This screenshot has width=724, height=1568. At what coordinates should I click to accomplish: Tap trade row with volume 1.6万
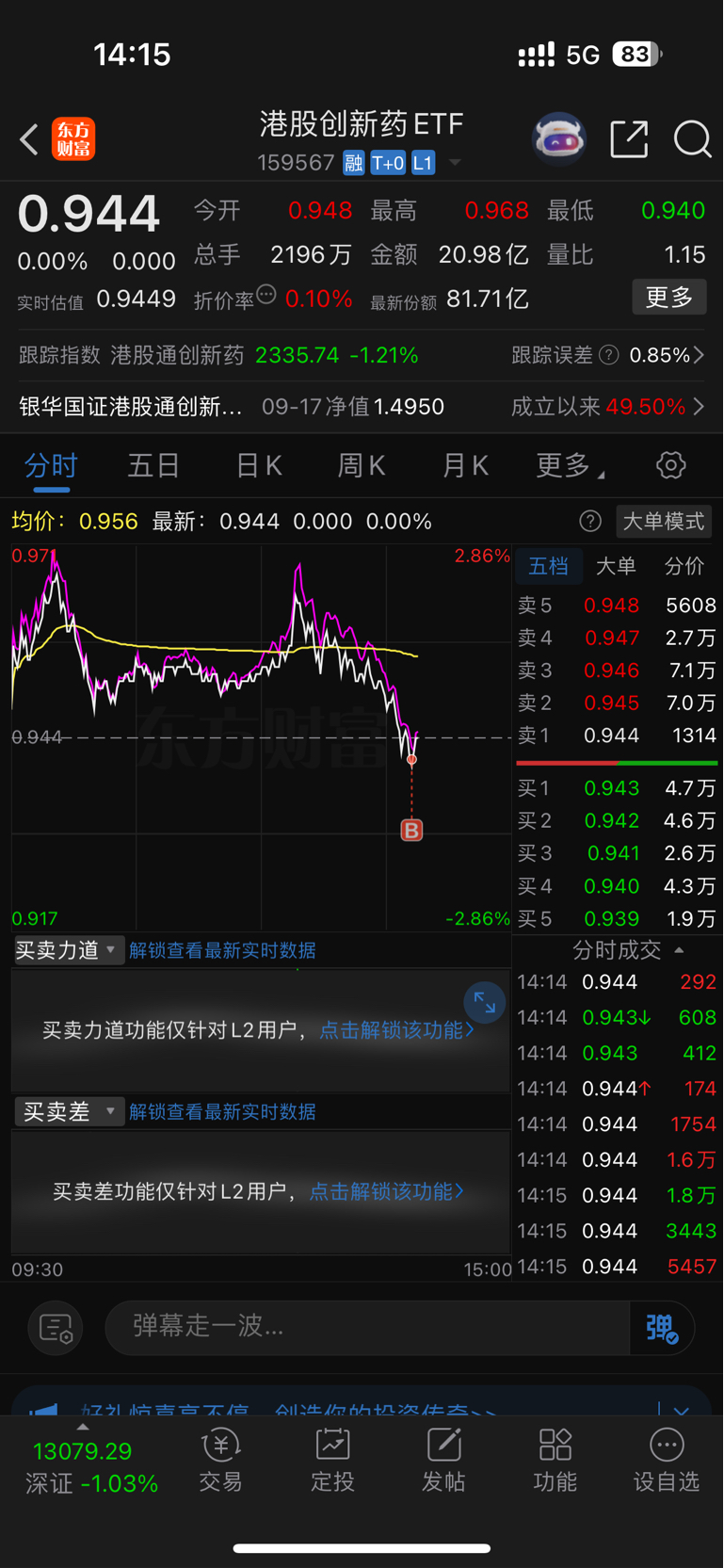pyautogui.click(x=618, y=1160)
